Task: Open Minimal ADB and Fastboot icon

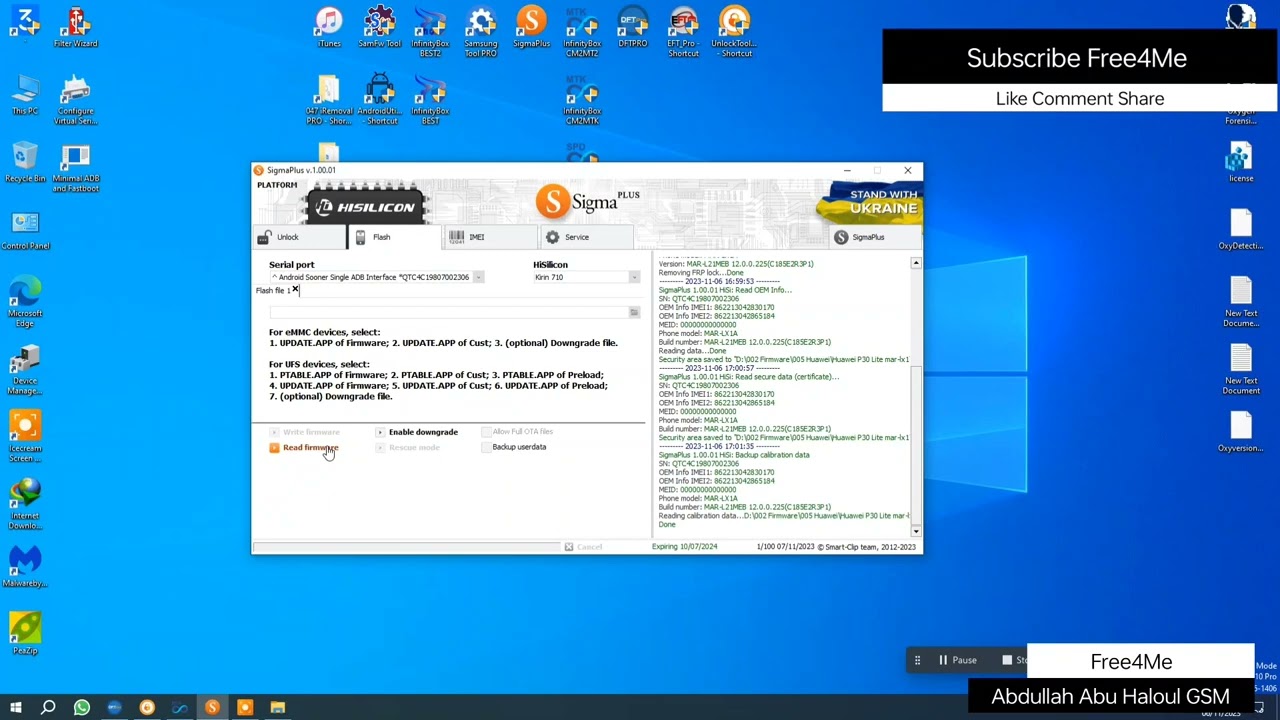Action: (x=76, y=167)
